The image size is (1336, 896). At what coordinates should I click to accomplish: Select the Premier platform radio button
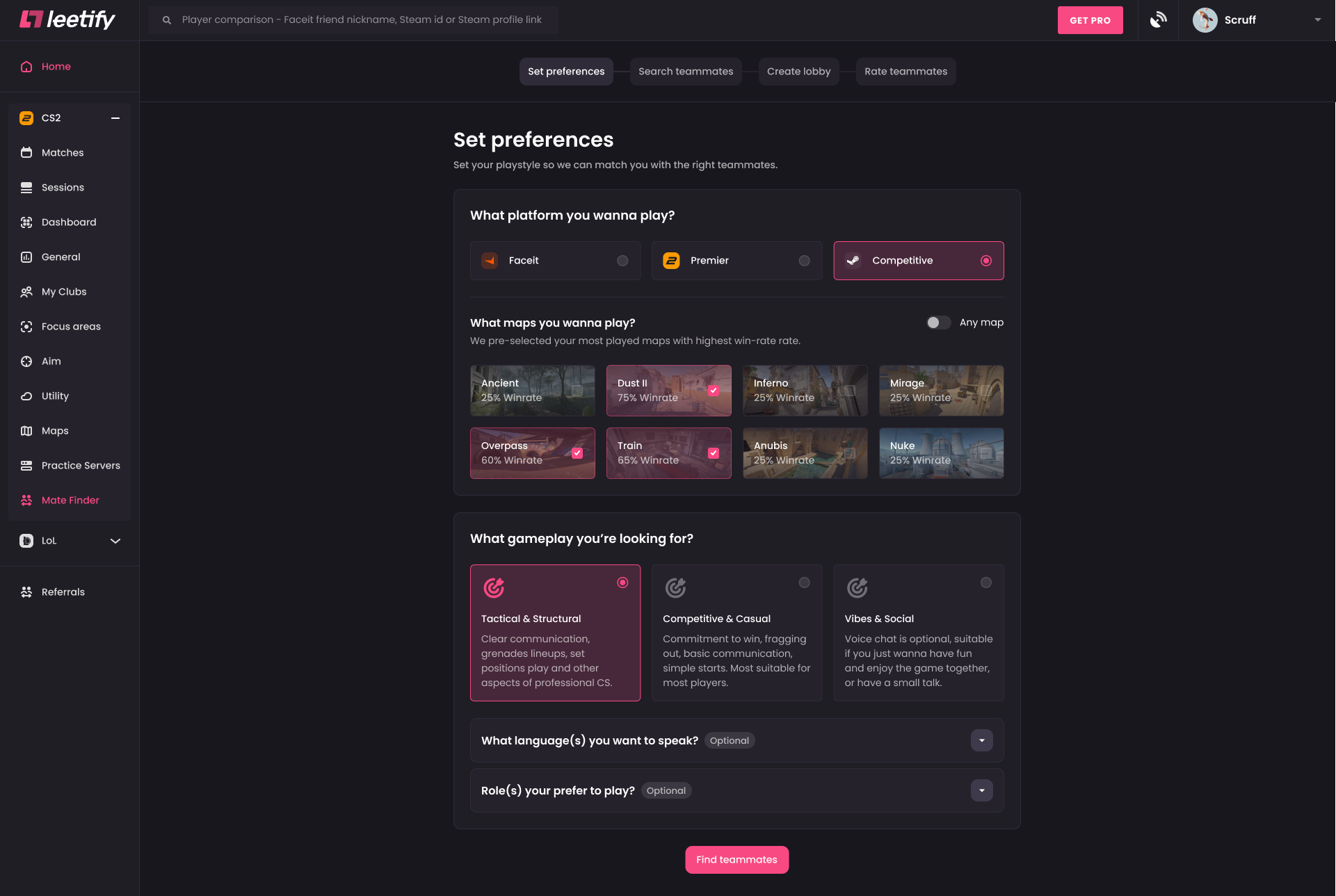tap(804, 261)
